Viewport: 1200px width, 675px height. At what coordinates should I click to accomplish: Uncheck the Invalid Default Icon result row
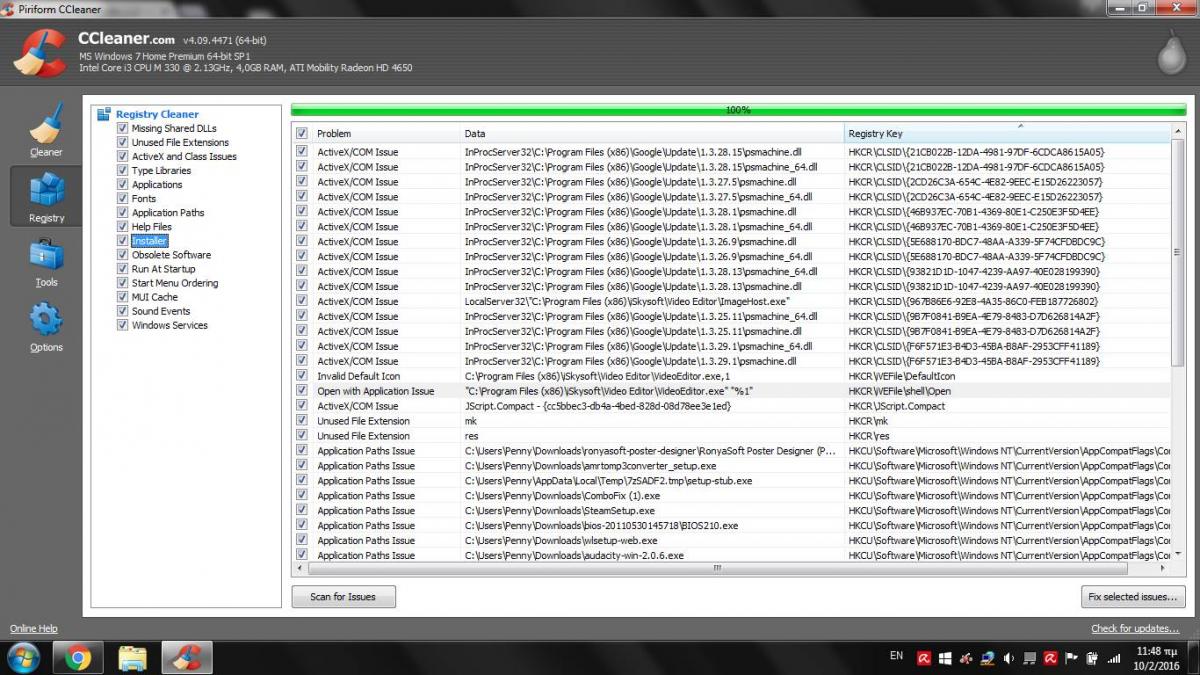coord(302,376)
